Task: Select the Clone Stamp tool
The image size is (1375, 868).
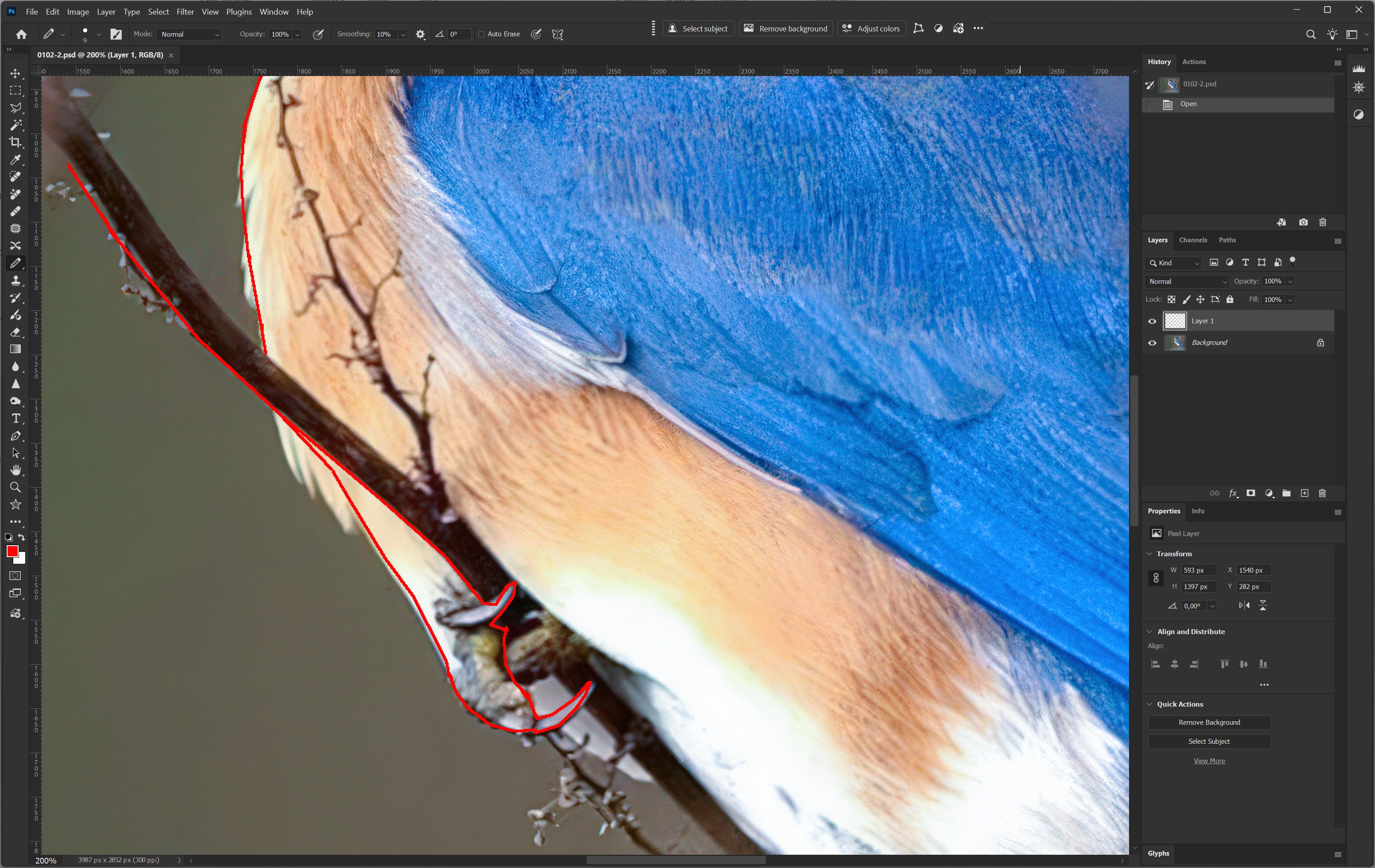Action: pyautogui.click(x=15, y=280)
